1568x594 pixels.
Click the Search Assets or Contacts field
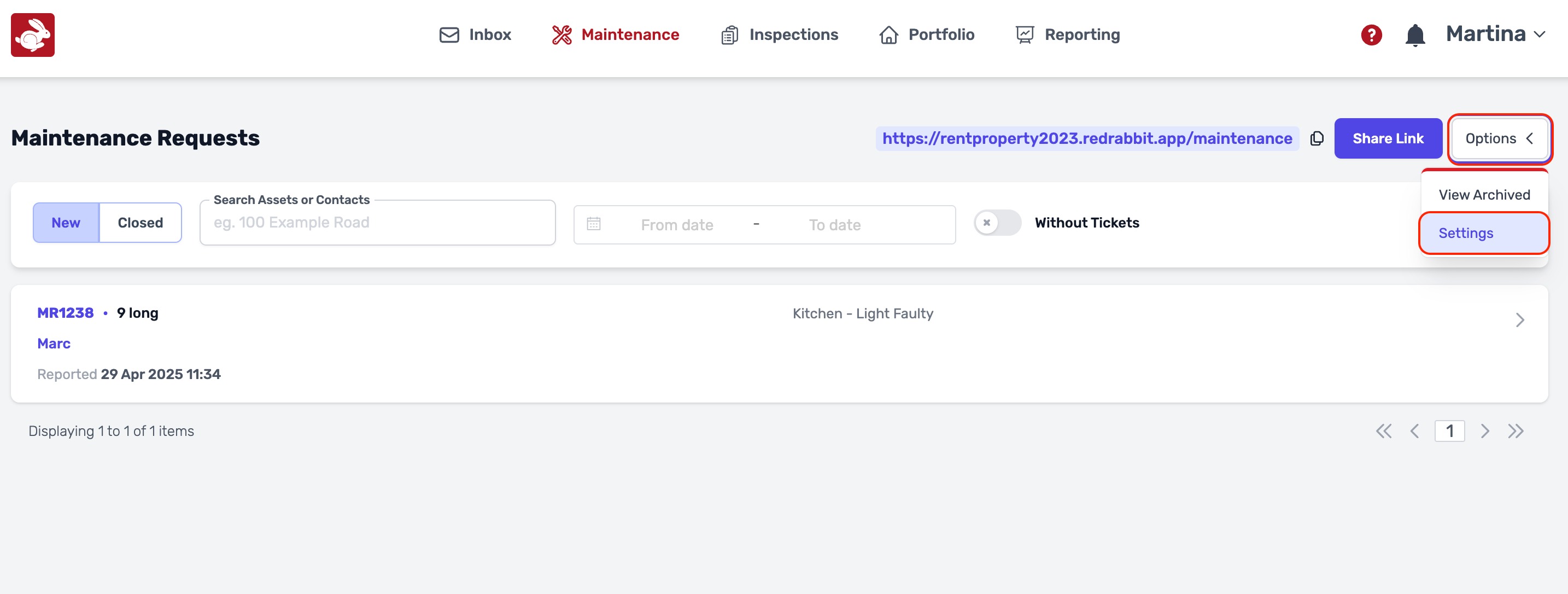(x=377, y=223)
